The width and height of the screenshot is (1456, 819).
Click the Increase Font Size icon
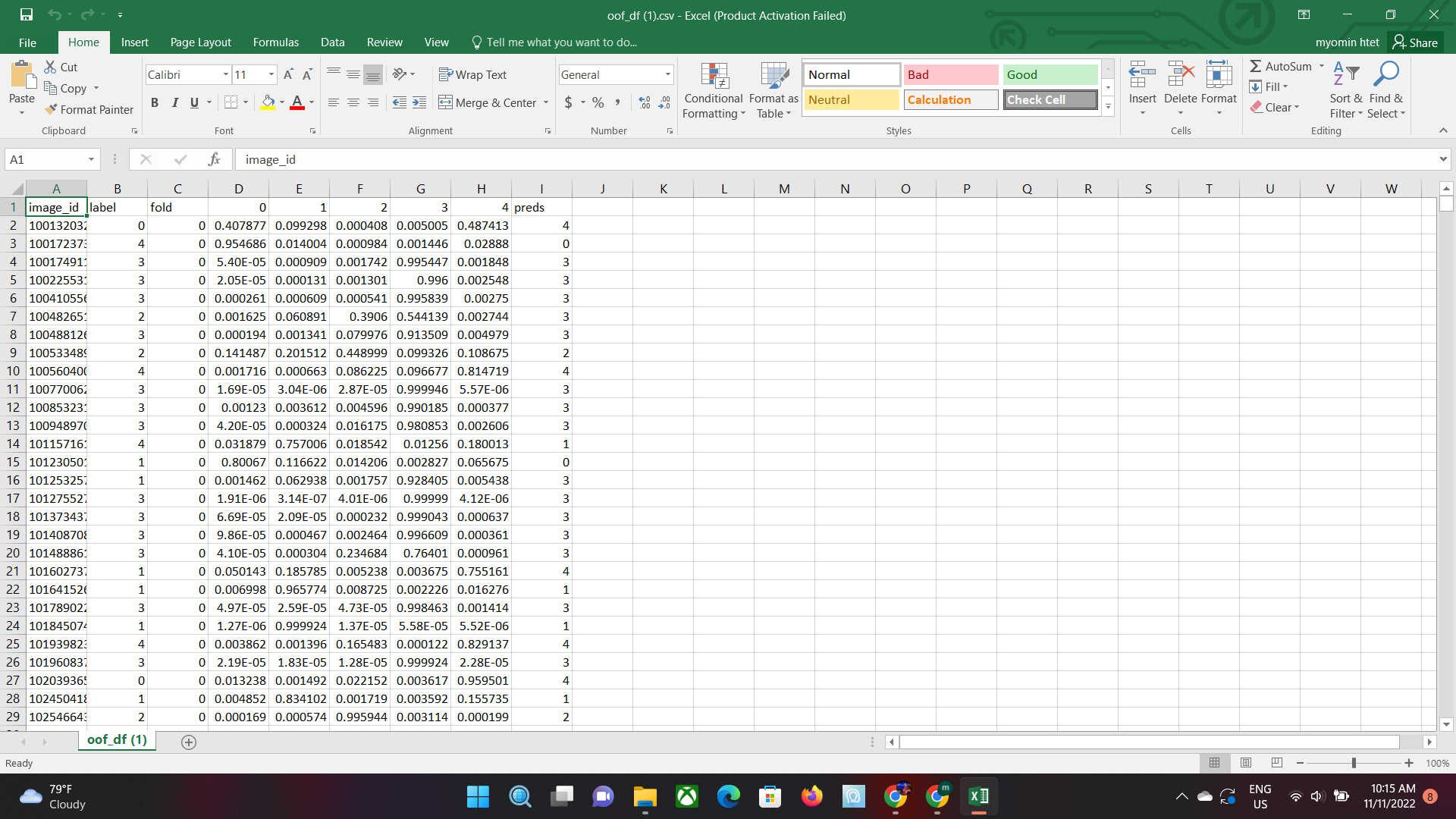pyautogui.click(x=288, y=74)
